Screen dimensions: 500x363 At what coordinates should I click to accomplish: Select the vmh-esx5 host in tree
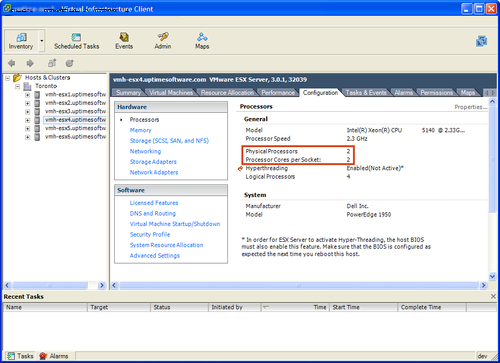[75, 128]
